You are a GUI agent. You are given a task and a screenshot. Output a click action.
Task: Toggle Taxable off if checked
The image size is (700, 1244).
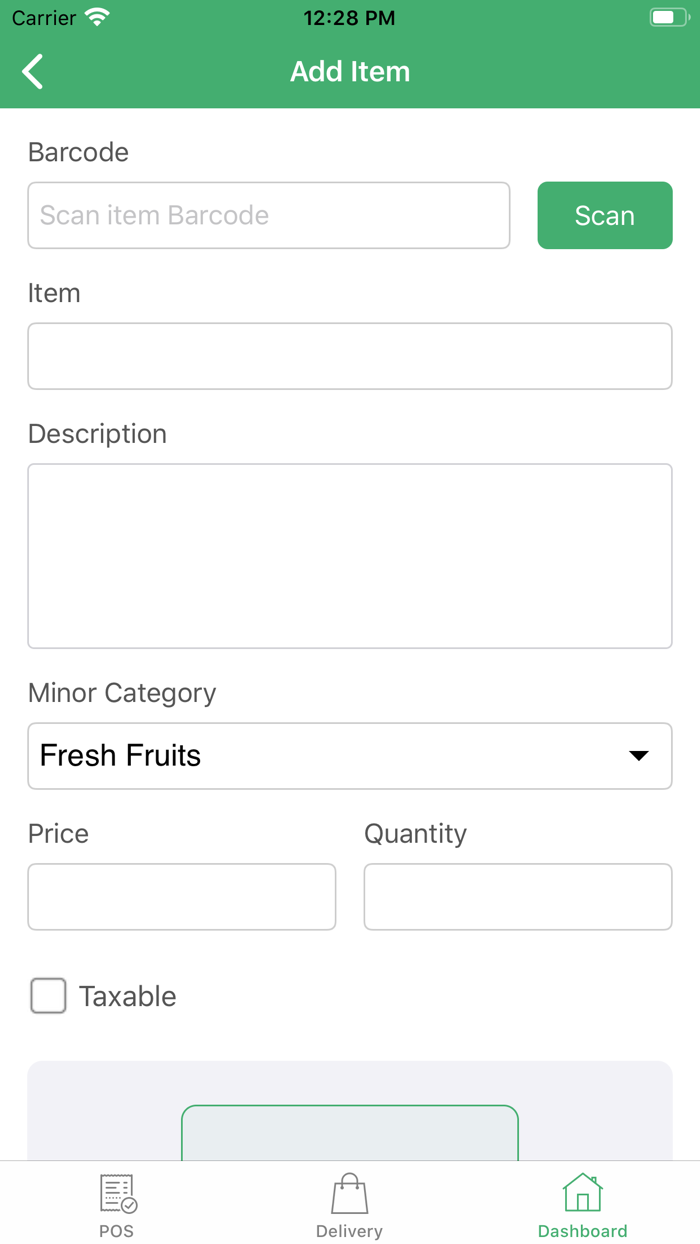[x=48, y=996]
